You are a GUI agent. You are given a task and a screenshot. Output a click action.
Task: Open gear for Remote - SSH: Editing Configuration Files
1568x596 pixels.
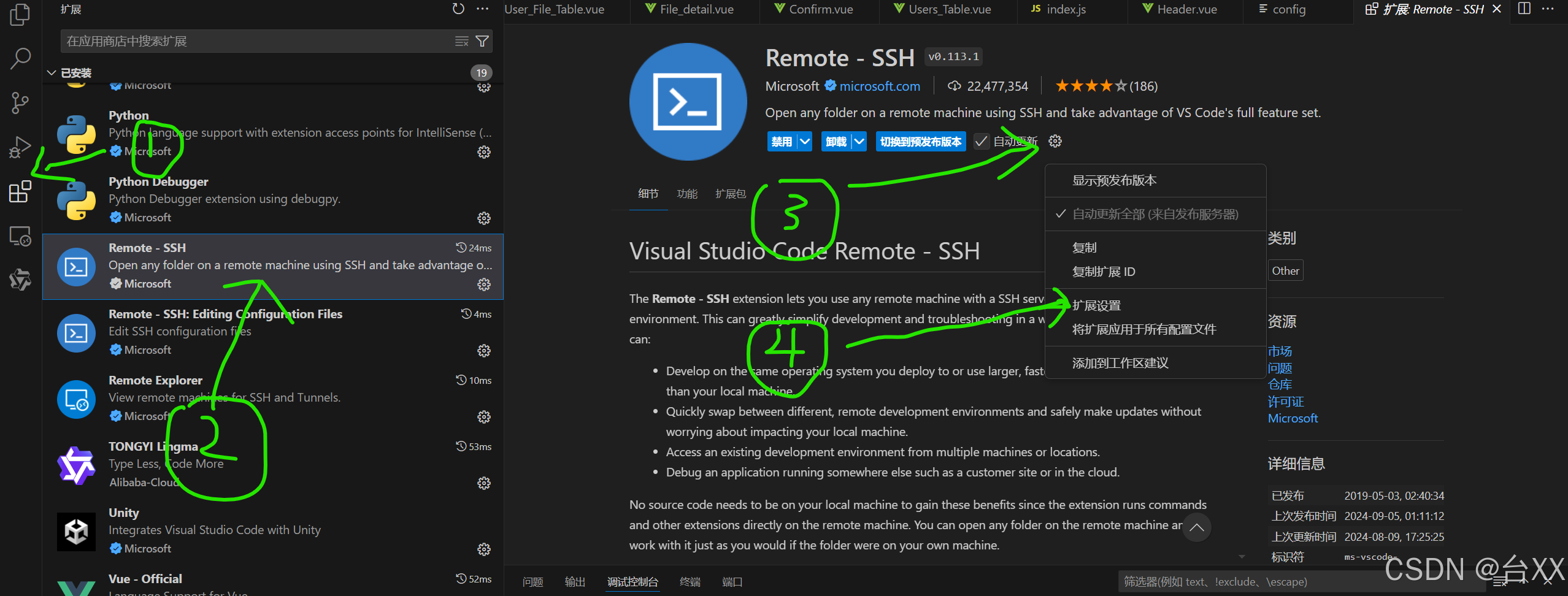tap(484, 351)
